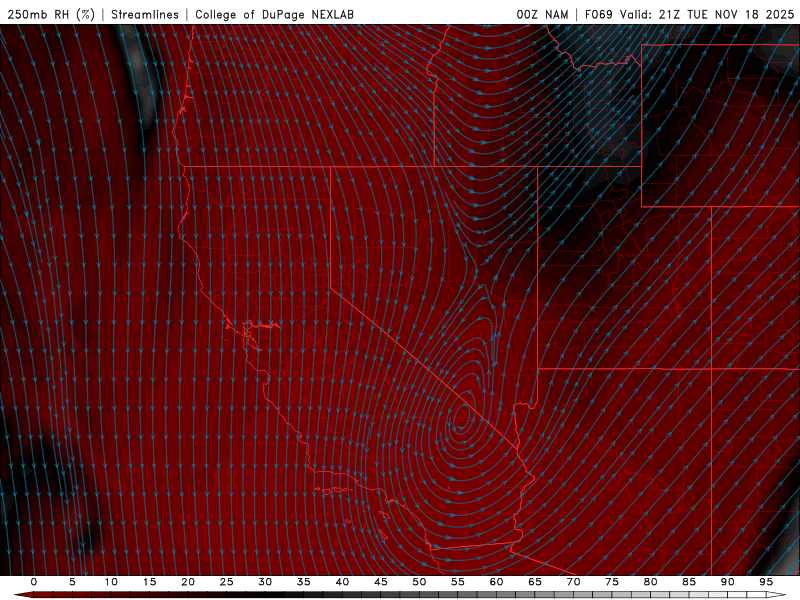Click the "Valid: 21Z TUE NOV 18 2025" text
Screen dimensions: 800x600
[x=707, y=14]
